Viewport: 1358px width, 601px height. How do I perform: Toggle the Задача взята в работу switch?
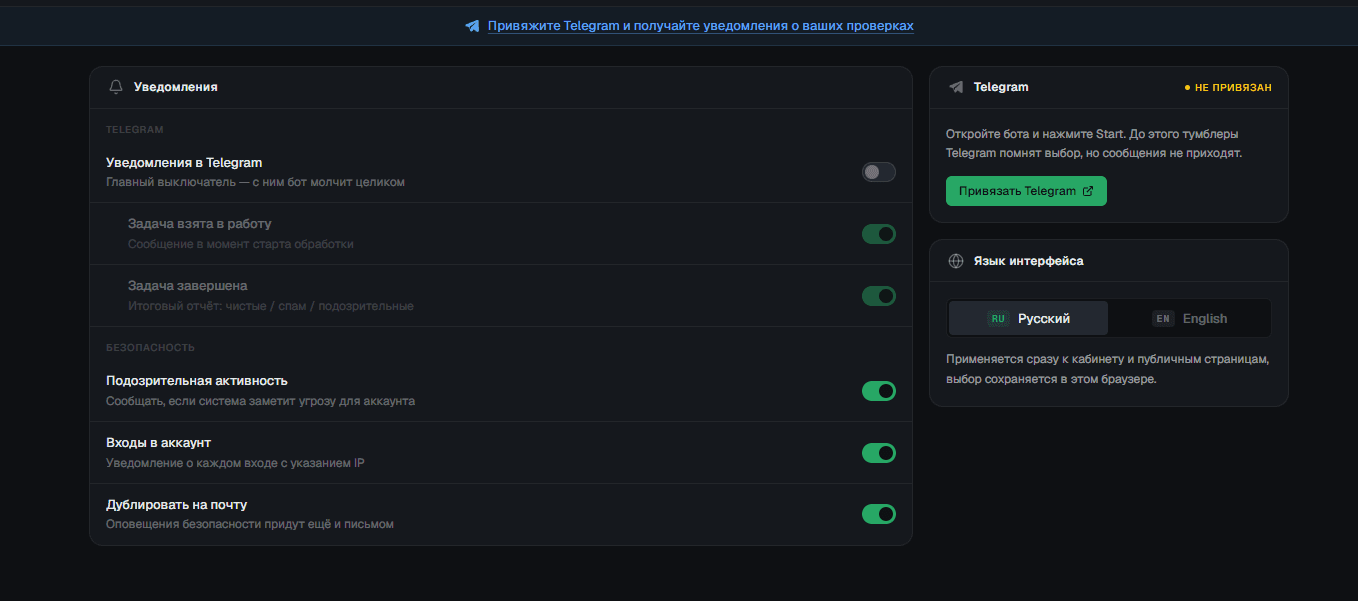pyautogui.click(x=879, y=234)
